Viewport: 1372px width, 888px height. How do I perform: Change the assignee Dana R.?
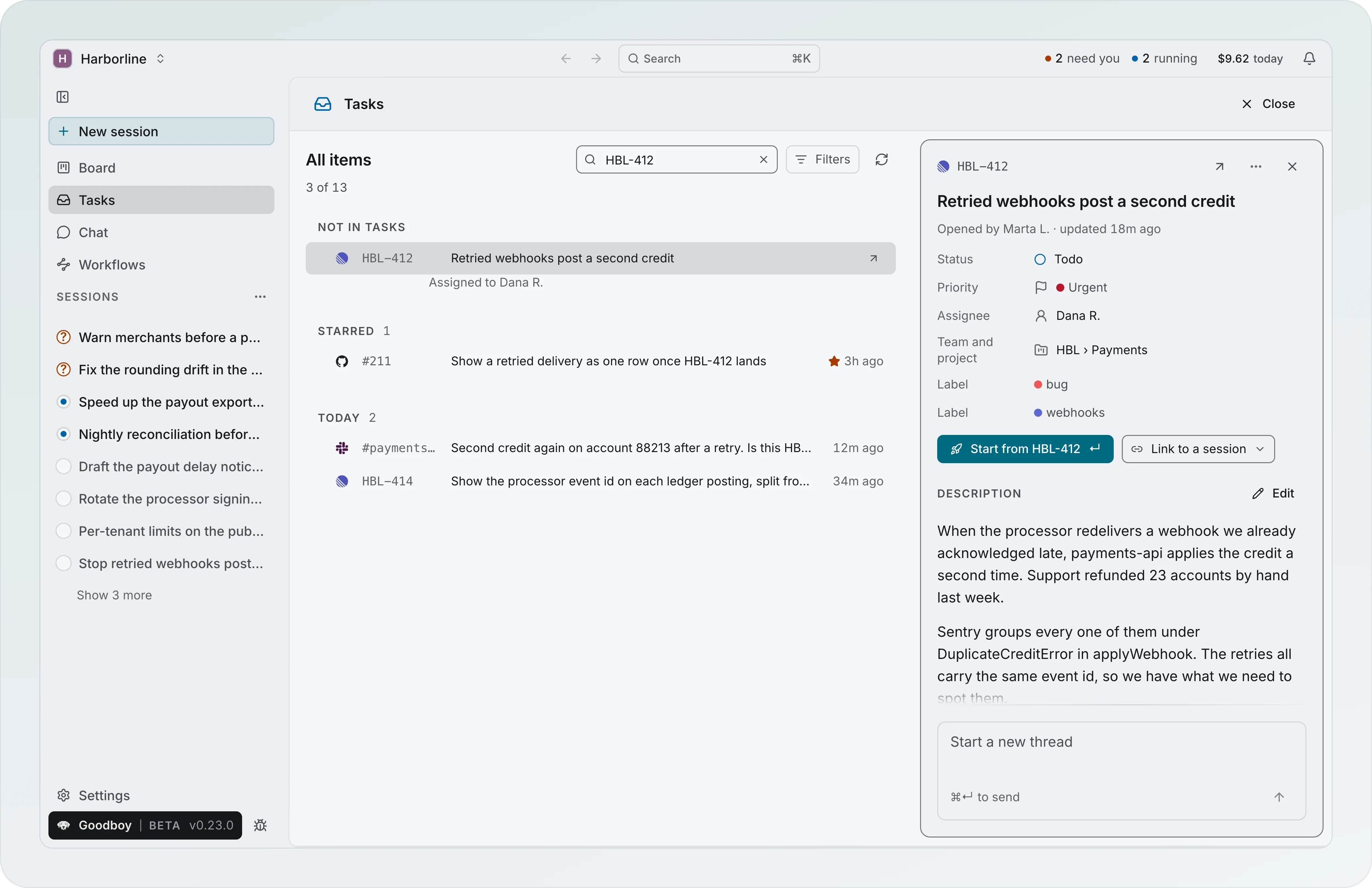1067,316
